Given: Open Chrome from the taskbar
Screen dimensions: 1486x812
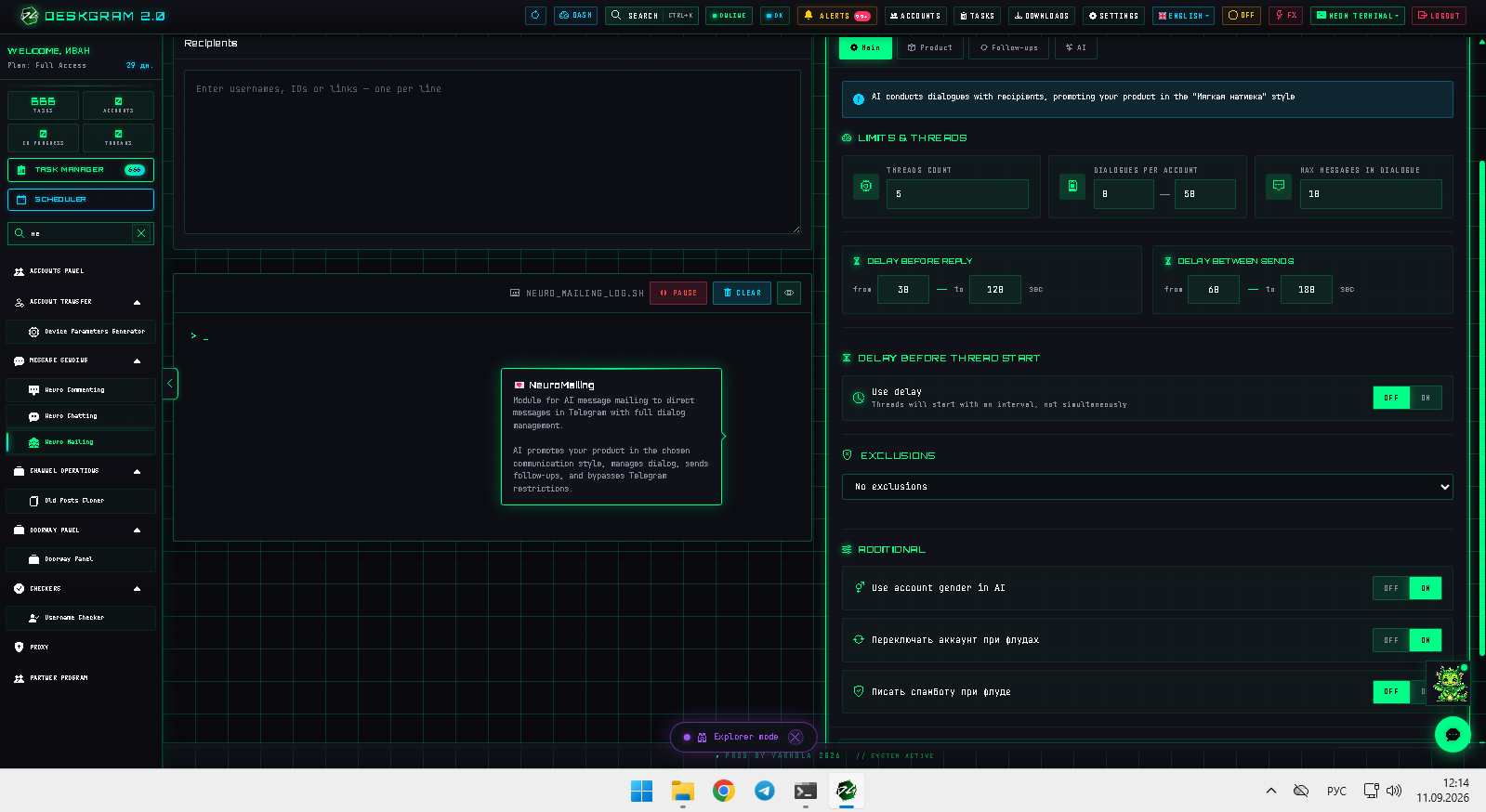Looking at the screenshot, I should 724,791.
